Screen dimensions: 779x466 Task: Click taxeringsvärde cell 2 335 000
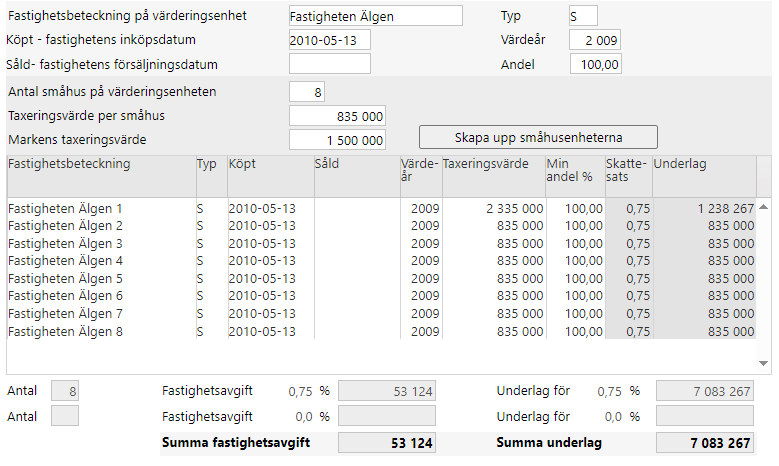(494, 208)
